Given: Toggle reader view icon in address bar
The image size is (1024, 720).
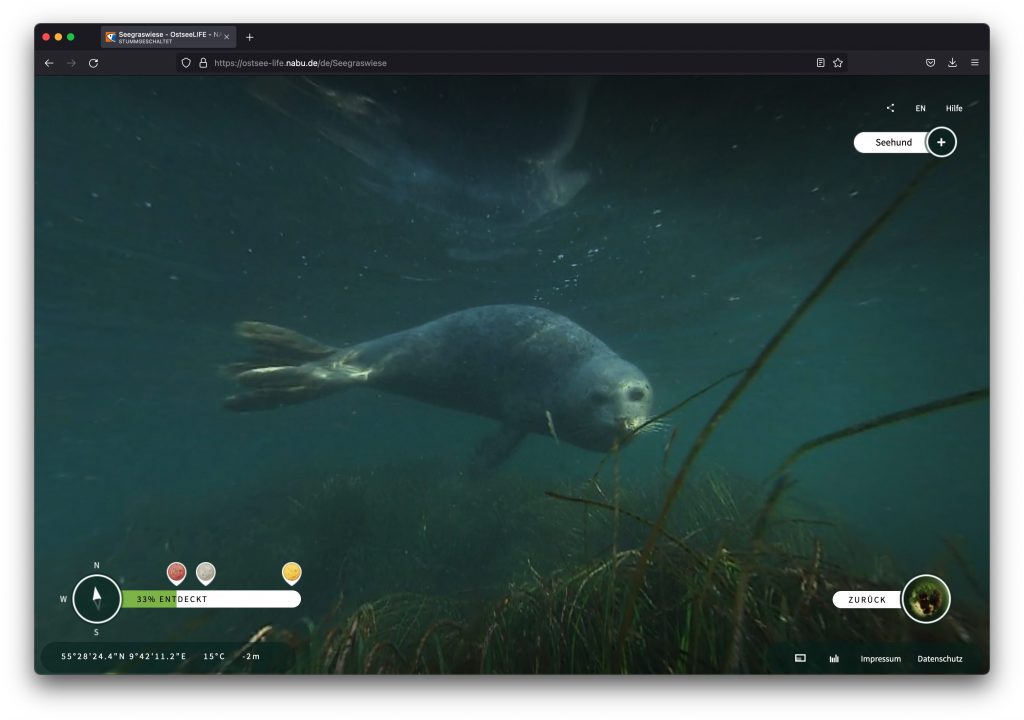Looking at the screenshot, I should pos(820,63).
